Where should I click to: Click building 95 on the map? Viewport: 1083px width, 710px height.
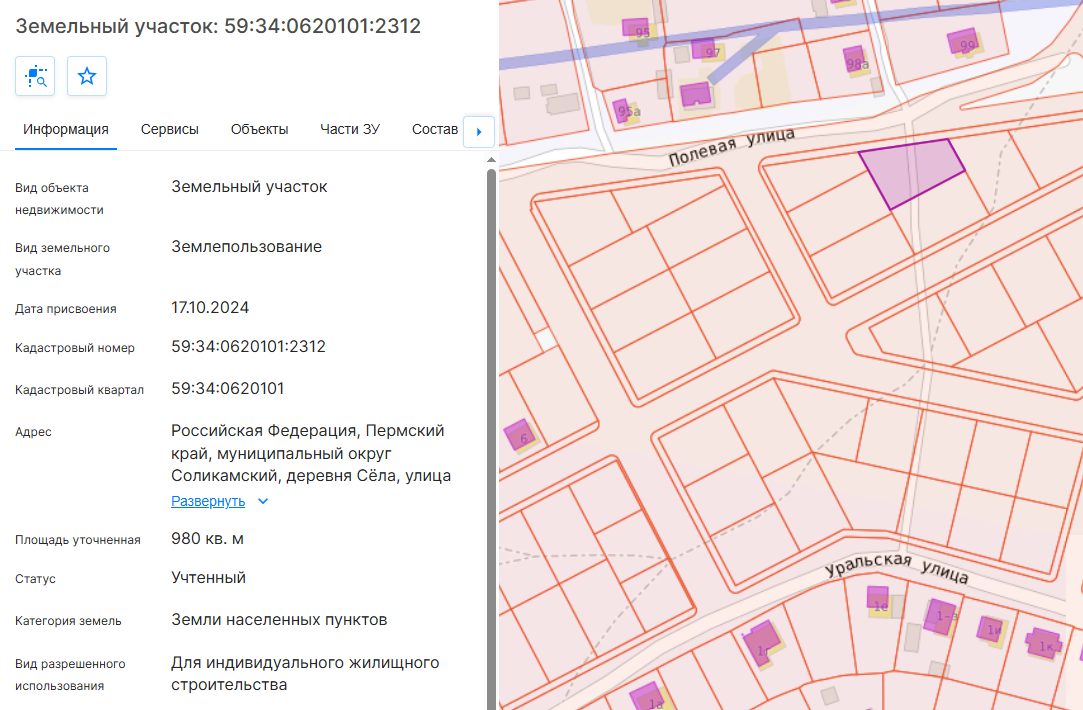(x=636, y=29)
